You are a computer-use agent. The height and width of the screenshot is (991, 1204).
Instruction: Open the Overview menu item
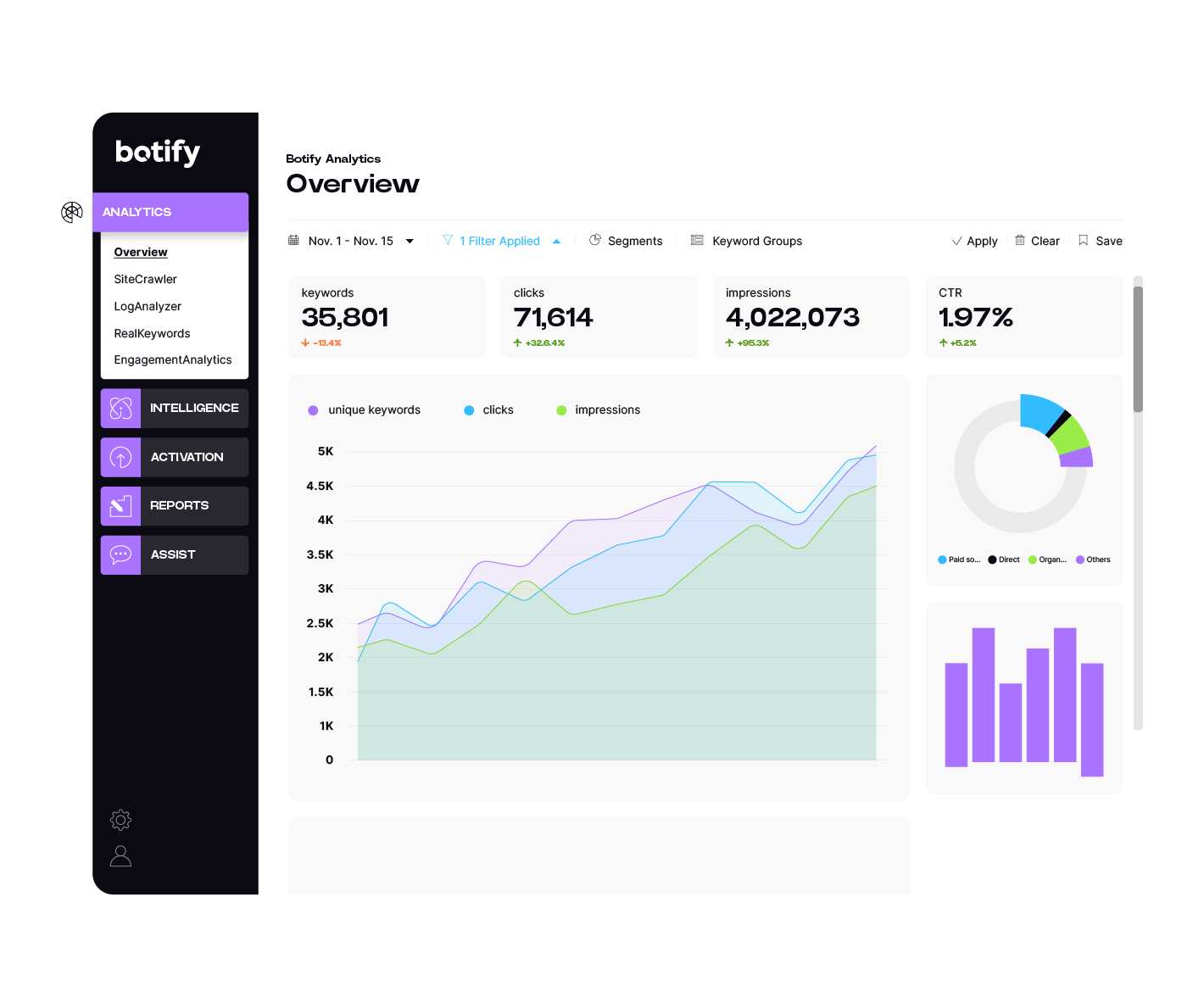click(x=141, y=252)
